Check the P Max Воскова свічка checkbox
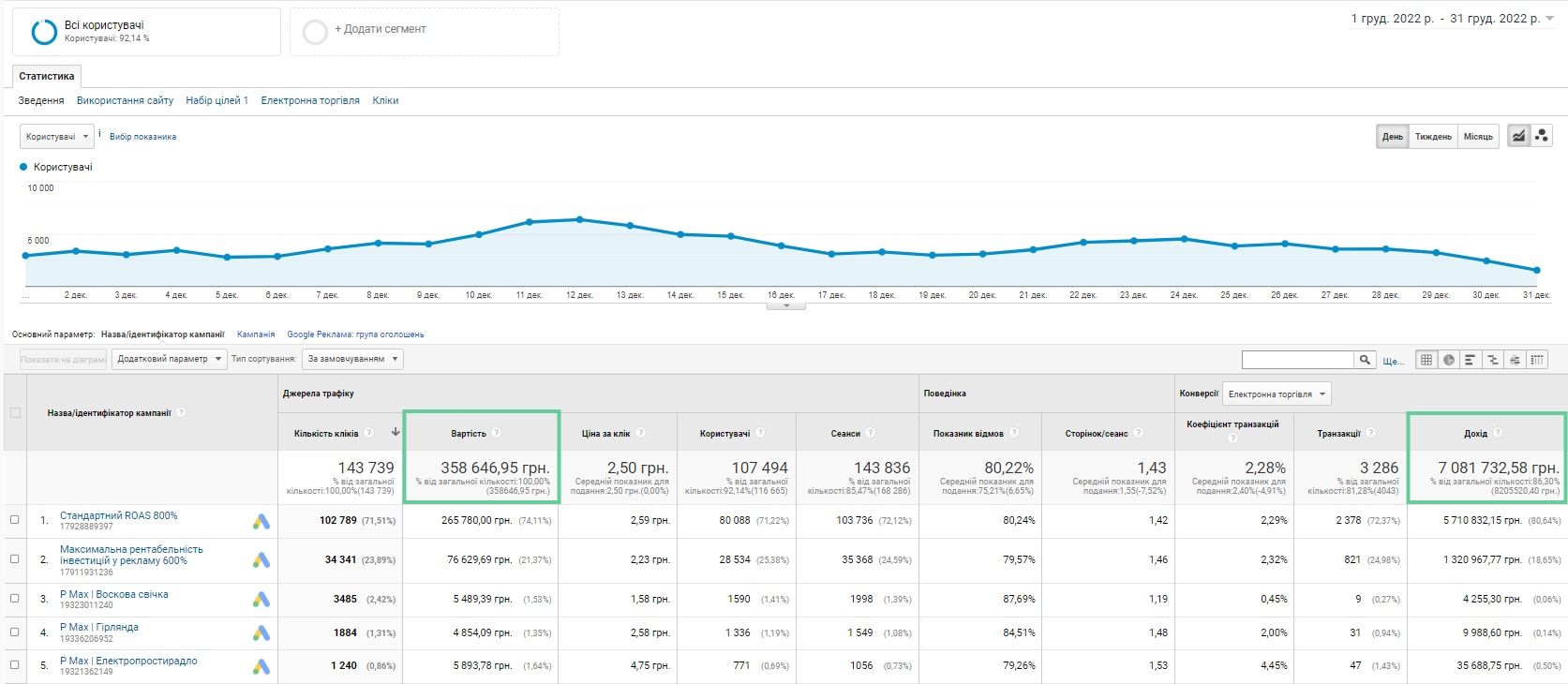The image size is (1568, 684). [15, 599]
